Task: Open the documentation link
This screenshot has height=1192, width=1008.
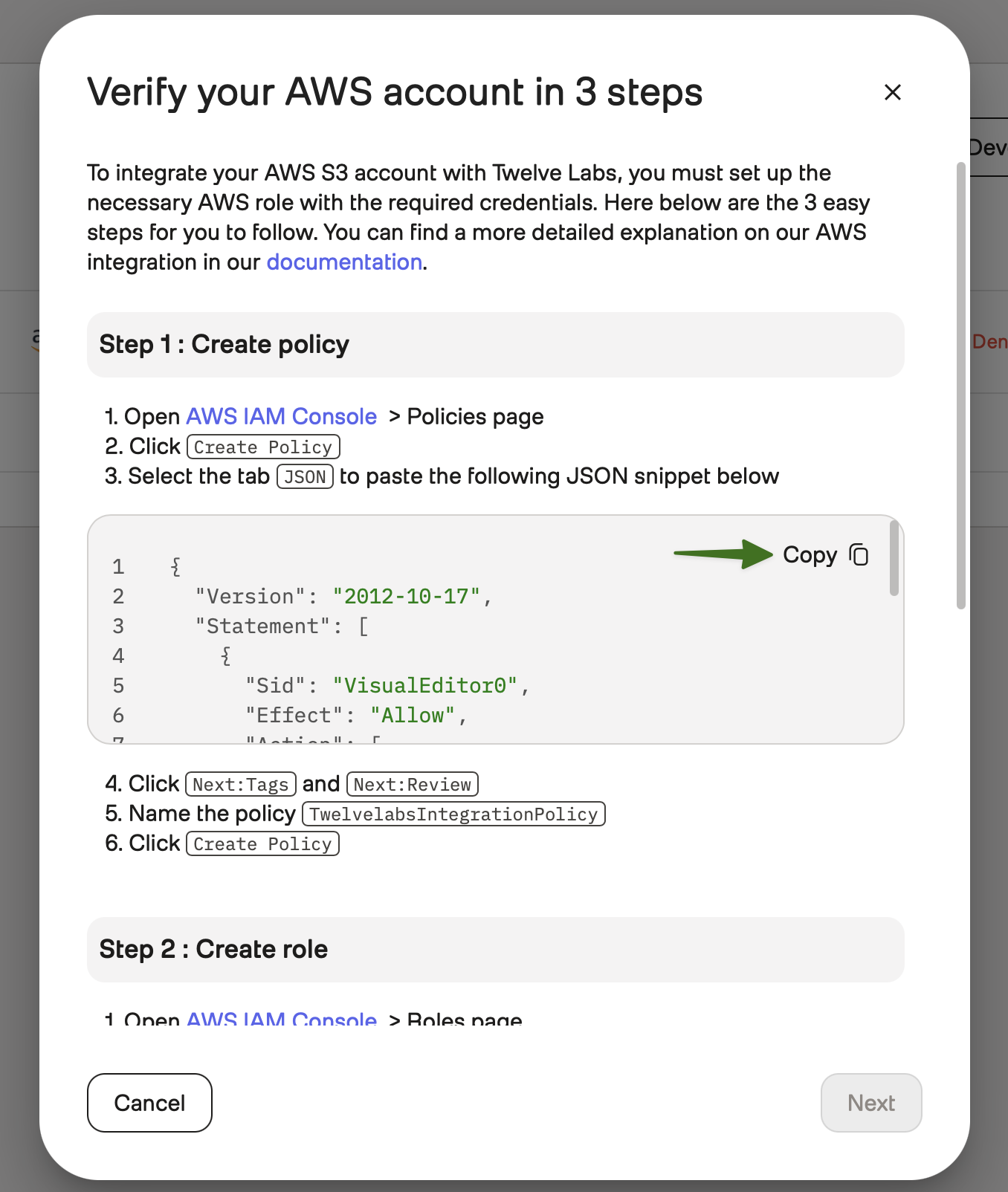Action: tap(344, 262)
